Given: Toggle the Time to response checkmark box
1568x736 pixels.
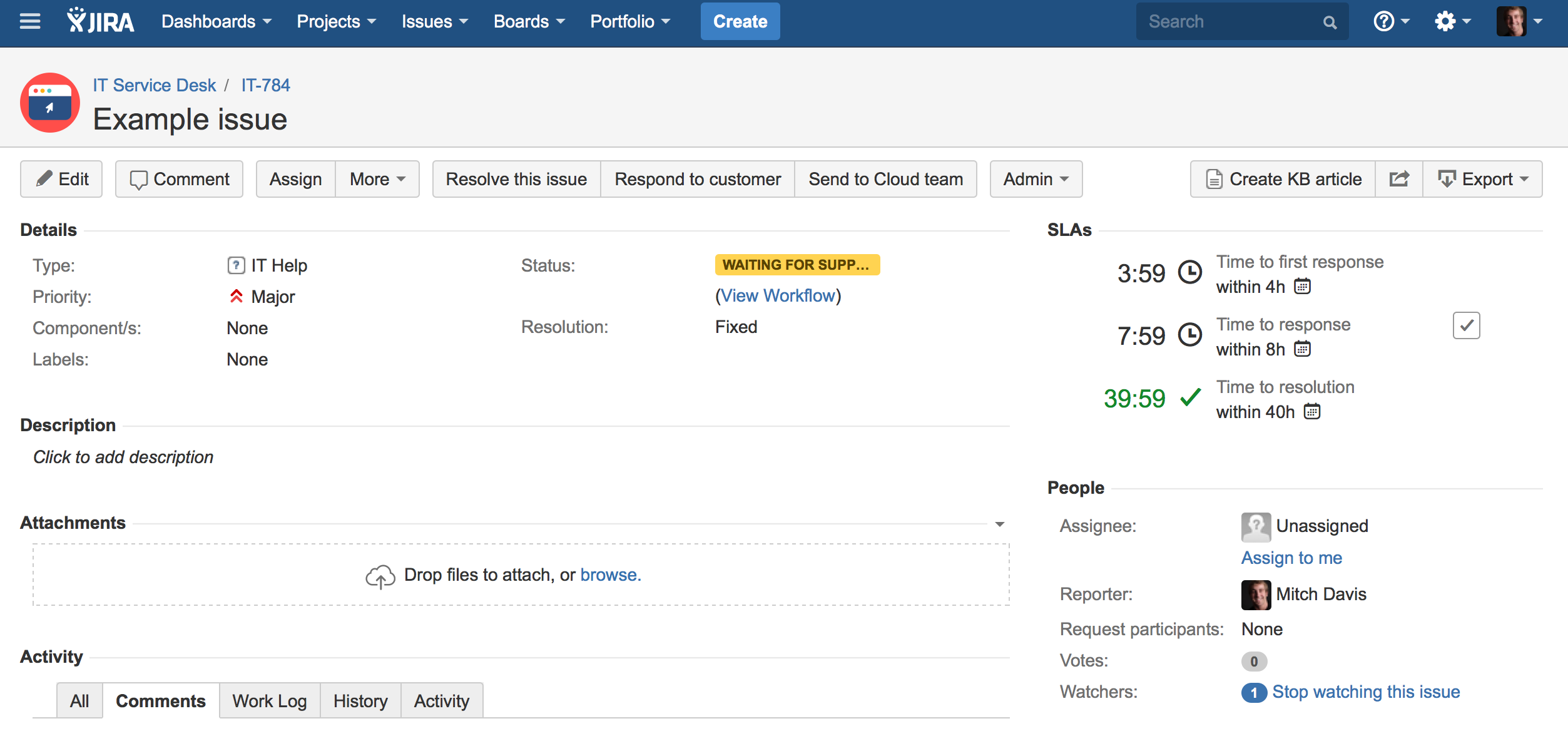Looking at the screenshot, I should tap(1466, 325).
